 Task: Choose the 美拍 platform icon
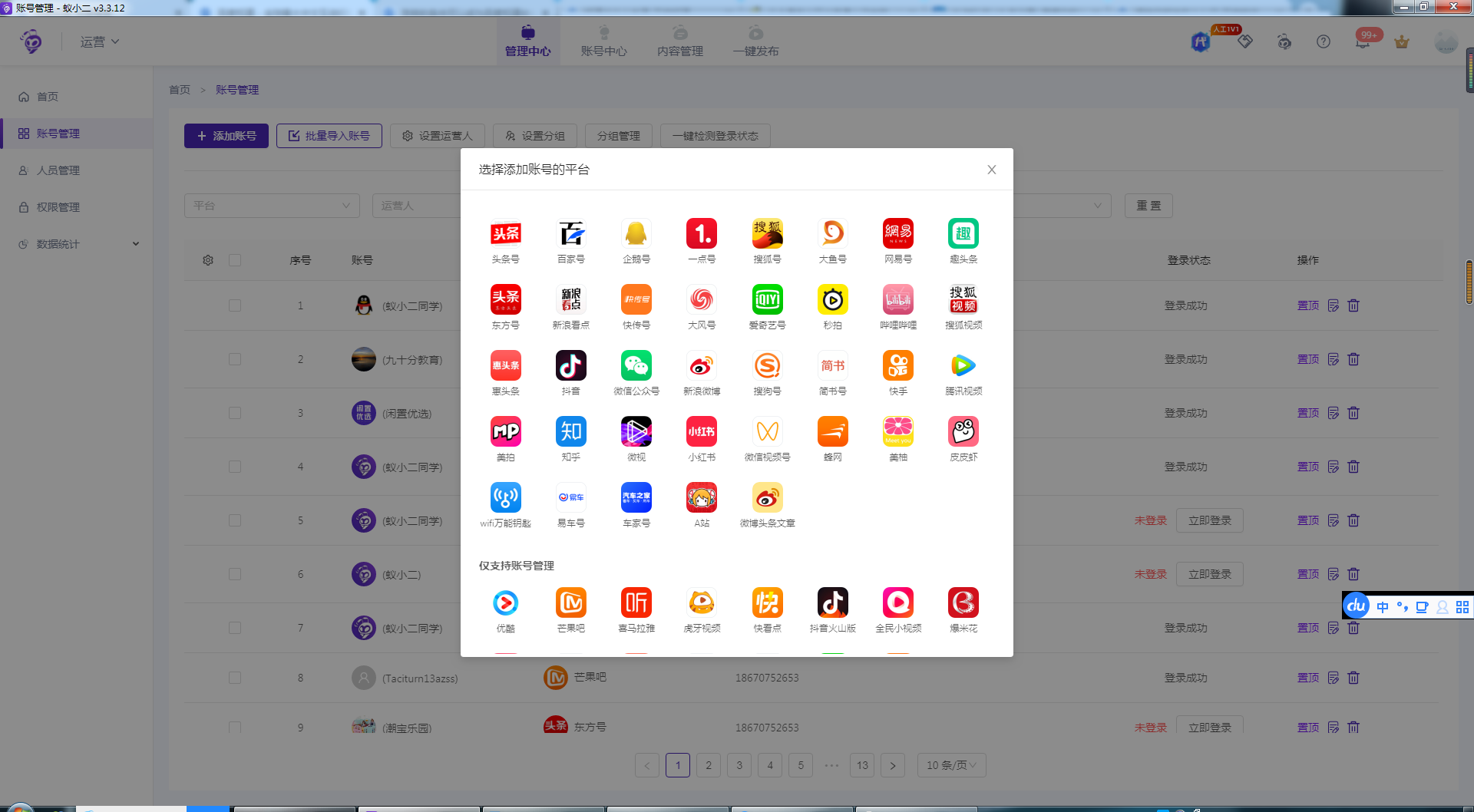click(505, 431)
